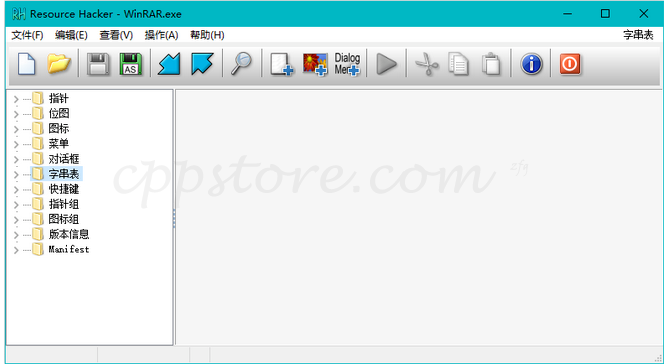Click the New blank file icon
This screenshot has width=665, height=364.
[26, 64]
